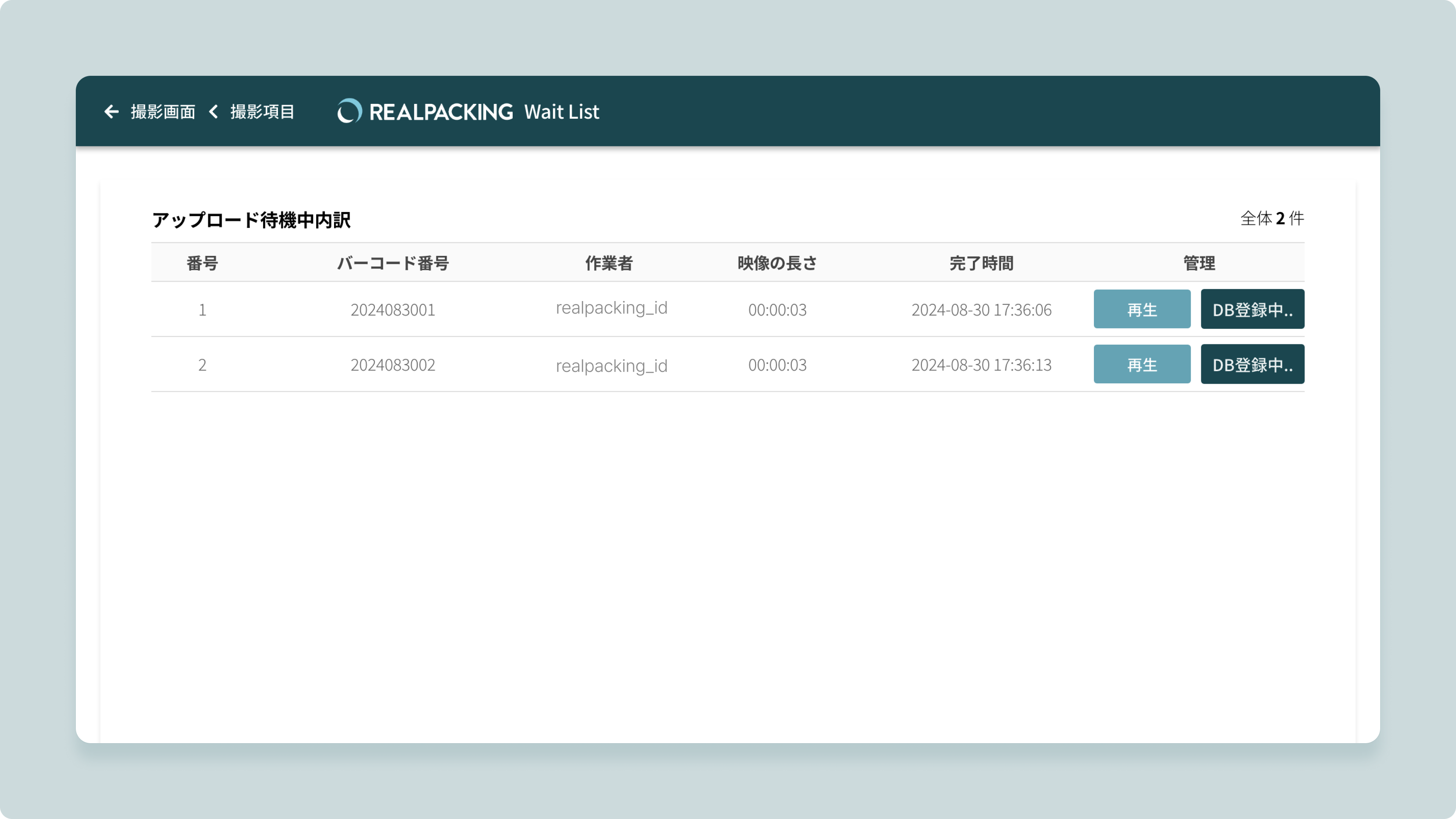Click the 全体 2 件 total count
Image resolution: width=1456 pixels, height=819 pixels.
point(1272,218)
